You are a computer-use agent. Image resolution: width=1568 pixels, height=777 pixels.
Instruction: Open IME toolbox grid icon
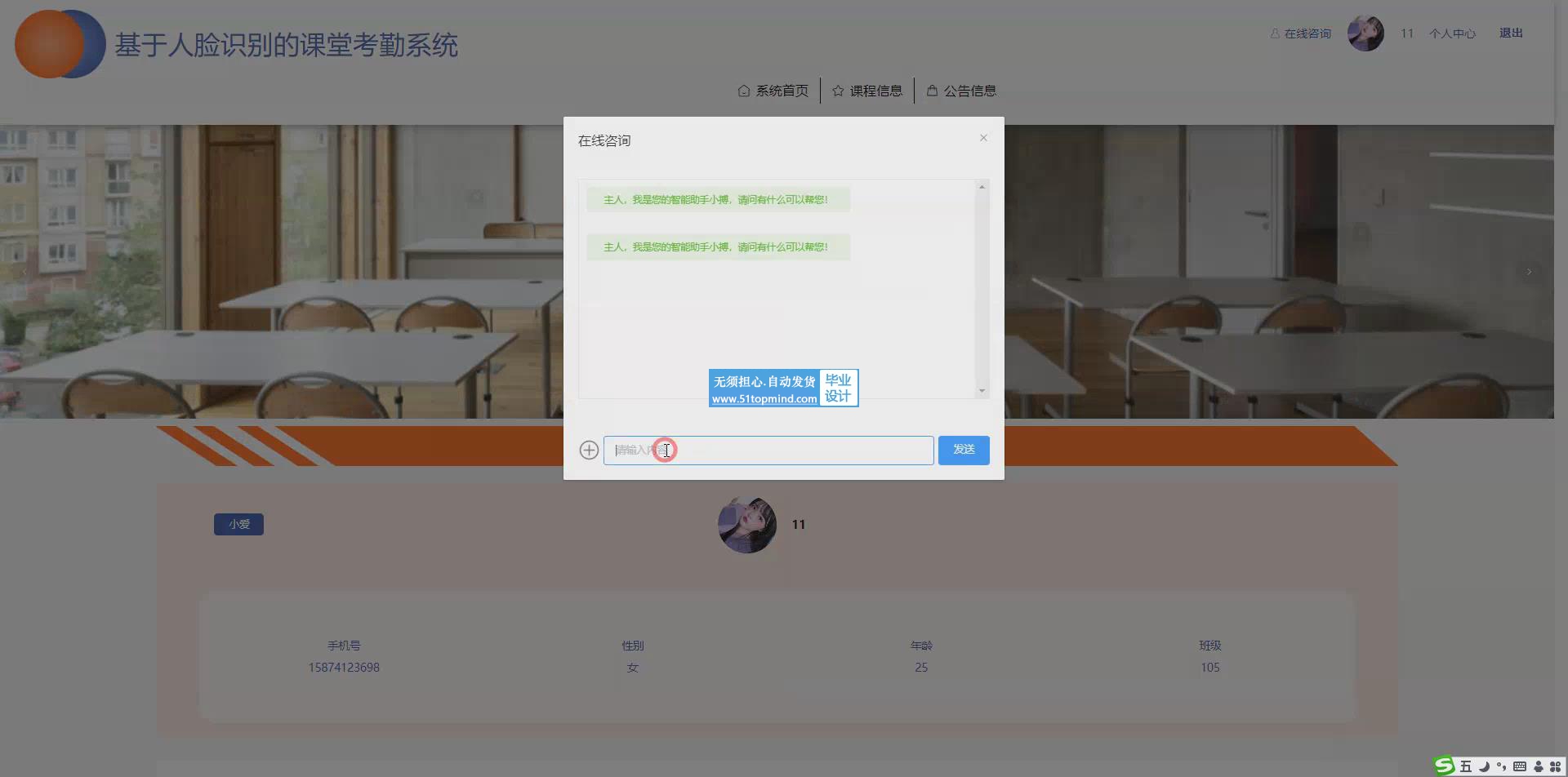click(1555, 766)
